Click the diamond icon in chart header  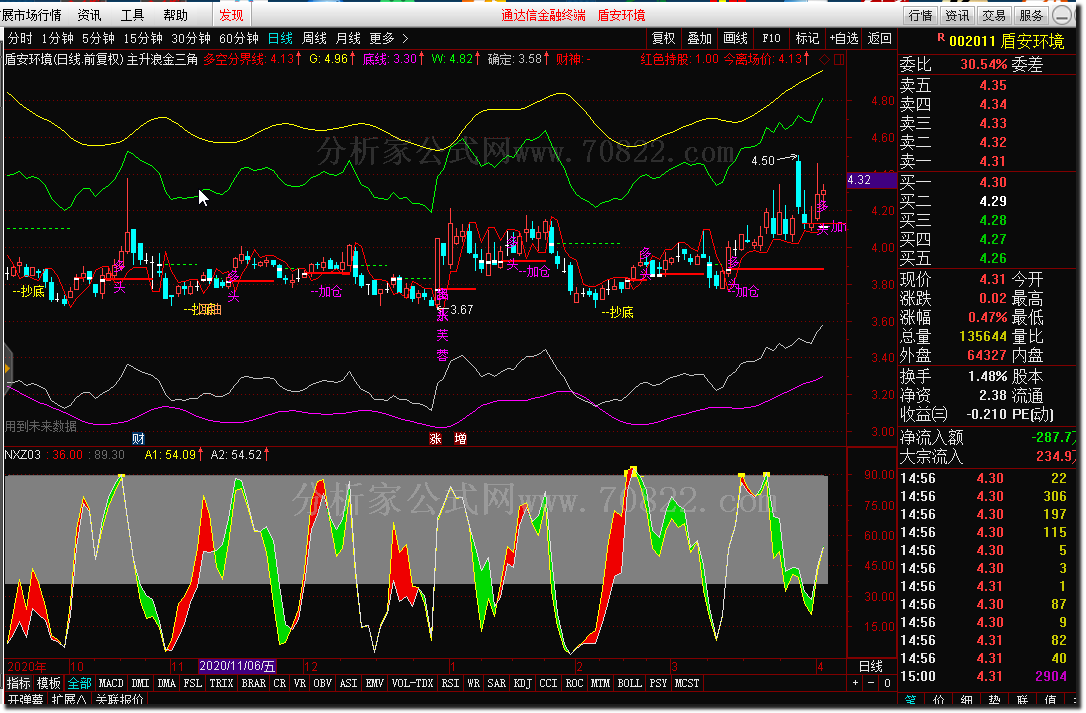(x=824, y=59)
